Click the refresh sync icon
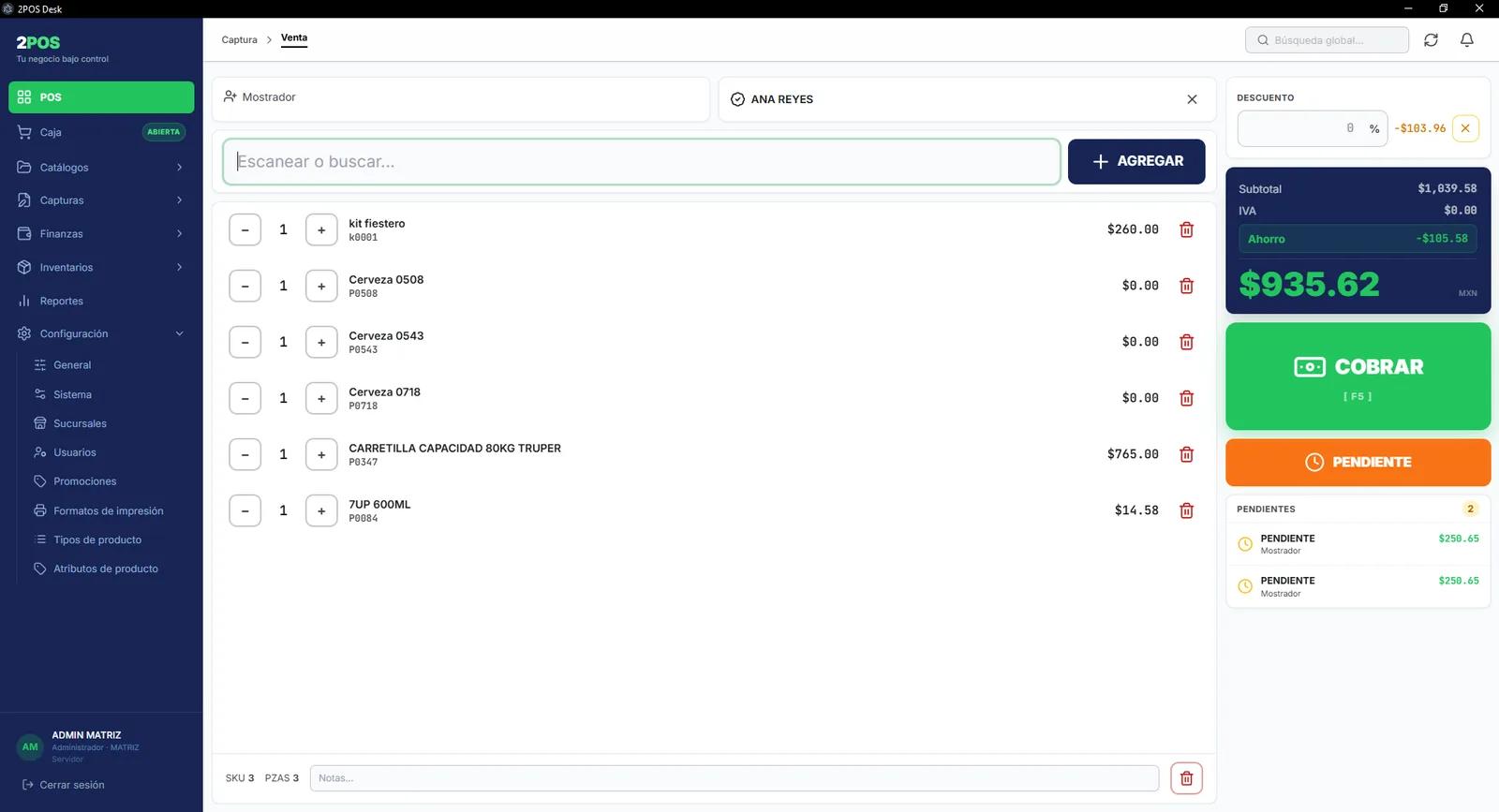 click(1431, 40)
